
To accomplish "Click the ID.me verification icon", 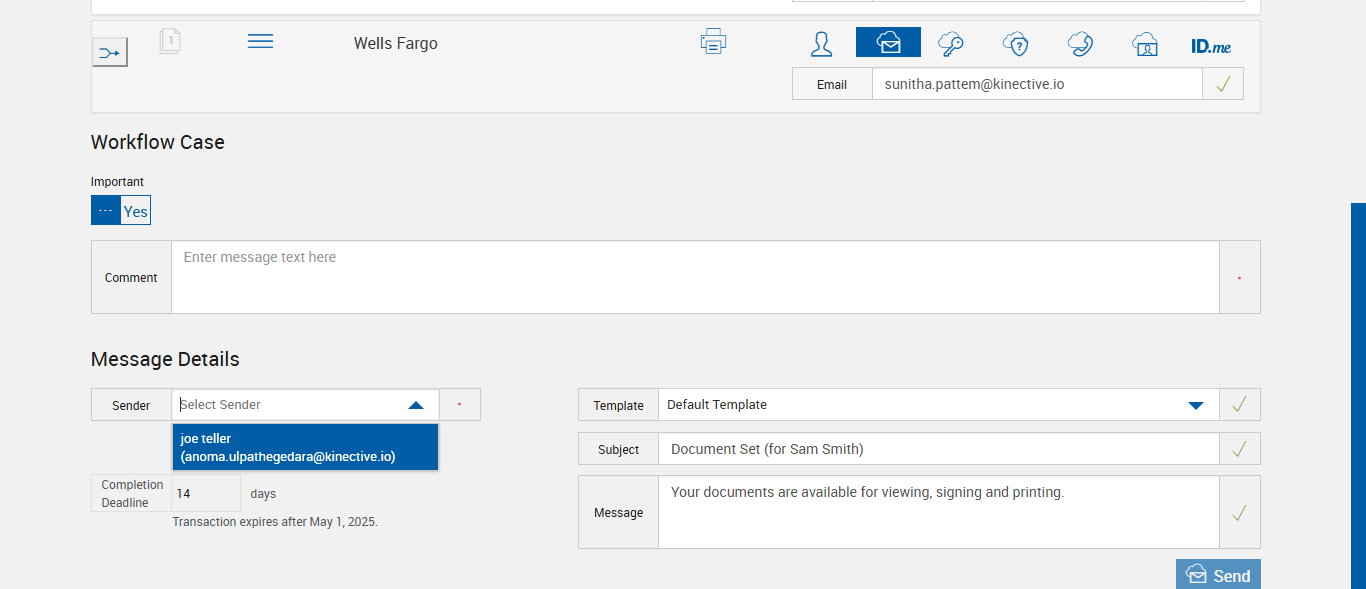I will [1210, 46].
